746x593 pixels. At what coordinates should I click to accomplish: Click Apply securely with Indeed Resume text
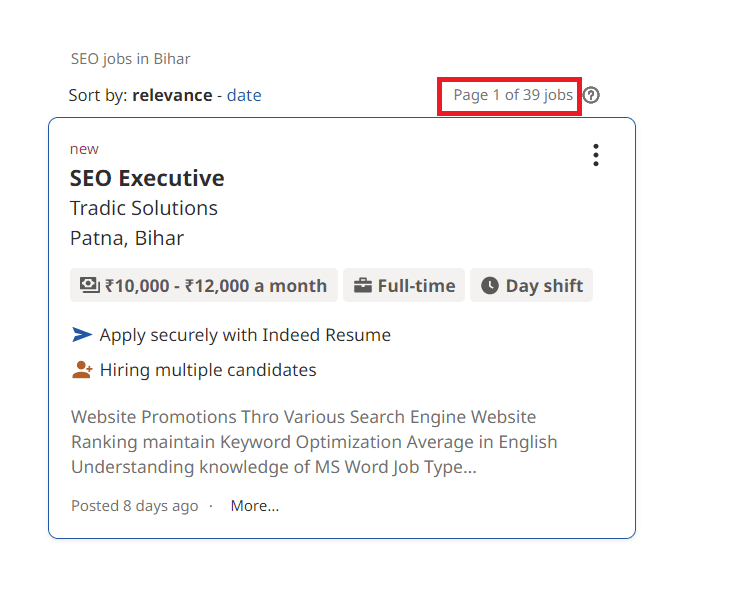coord(245,335)
